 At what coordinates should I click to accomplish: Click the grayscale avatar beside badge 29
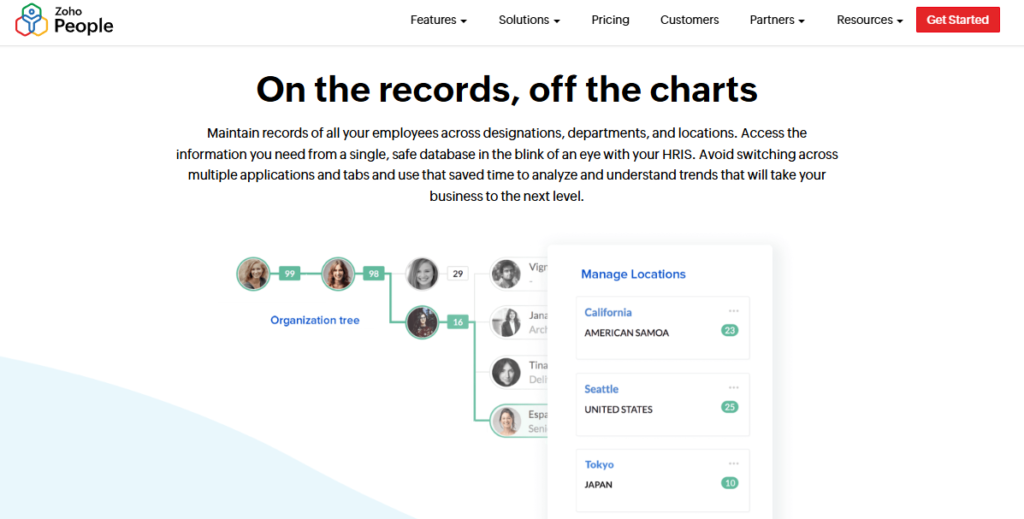422,274
